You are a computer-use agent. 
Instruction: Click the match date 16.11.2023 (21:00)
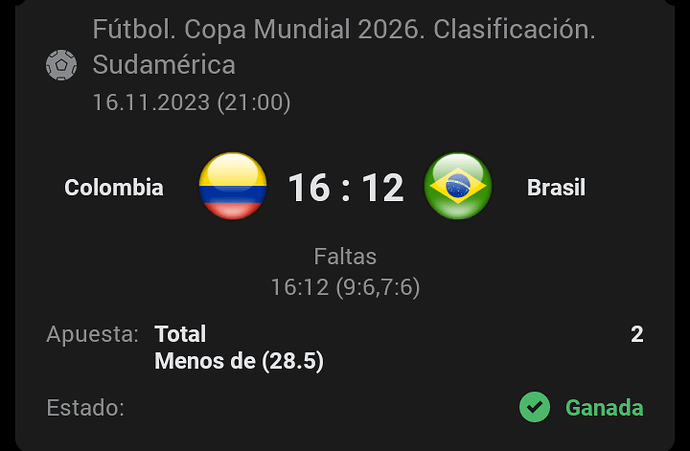pos(192,103)
